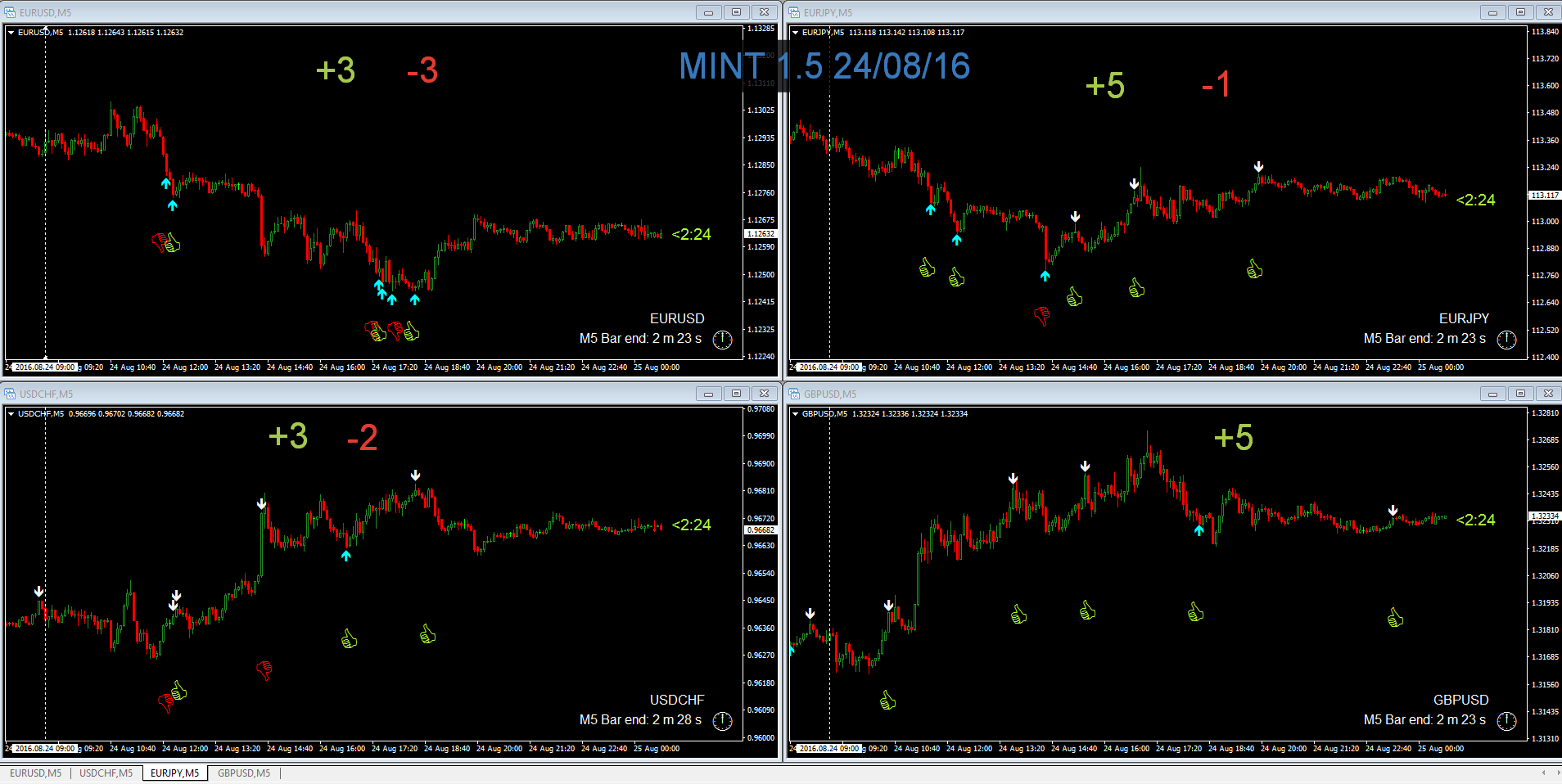The width and height of the screenshot is (1562, 784).
Task: Click the 1.12632 current price label on EURUSD
Action: (760, 234)
